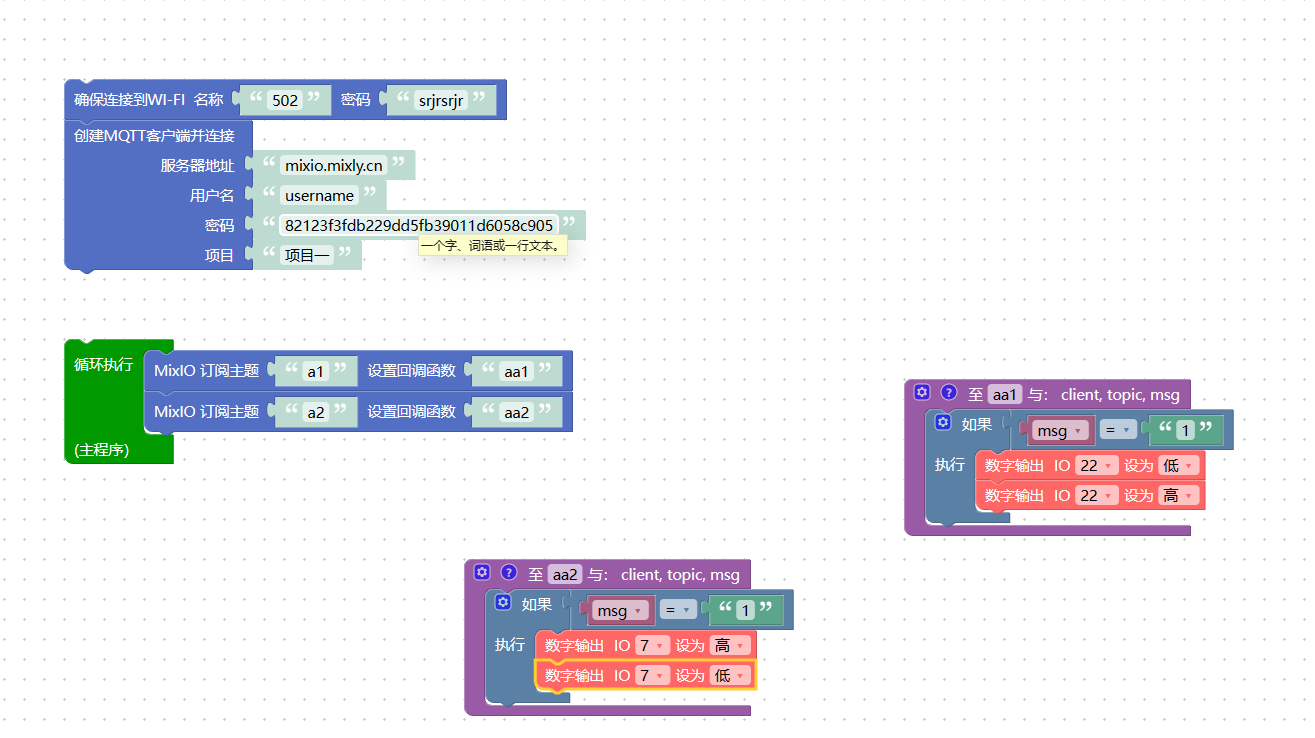Open the 高 level dropdown for IO 7
1315x738 pixels.
(728, 646)
